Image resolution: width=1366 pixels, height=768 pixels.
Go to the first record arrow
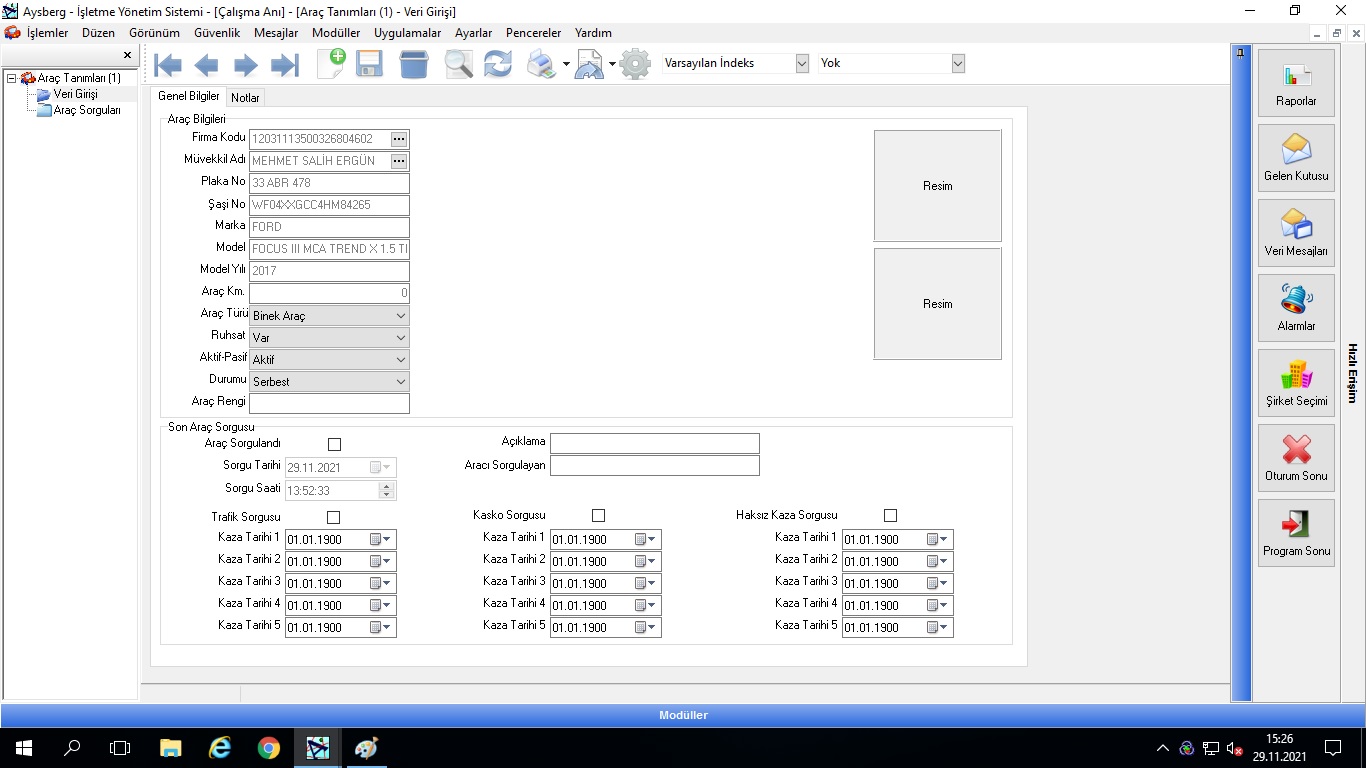[168, 65]
